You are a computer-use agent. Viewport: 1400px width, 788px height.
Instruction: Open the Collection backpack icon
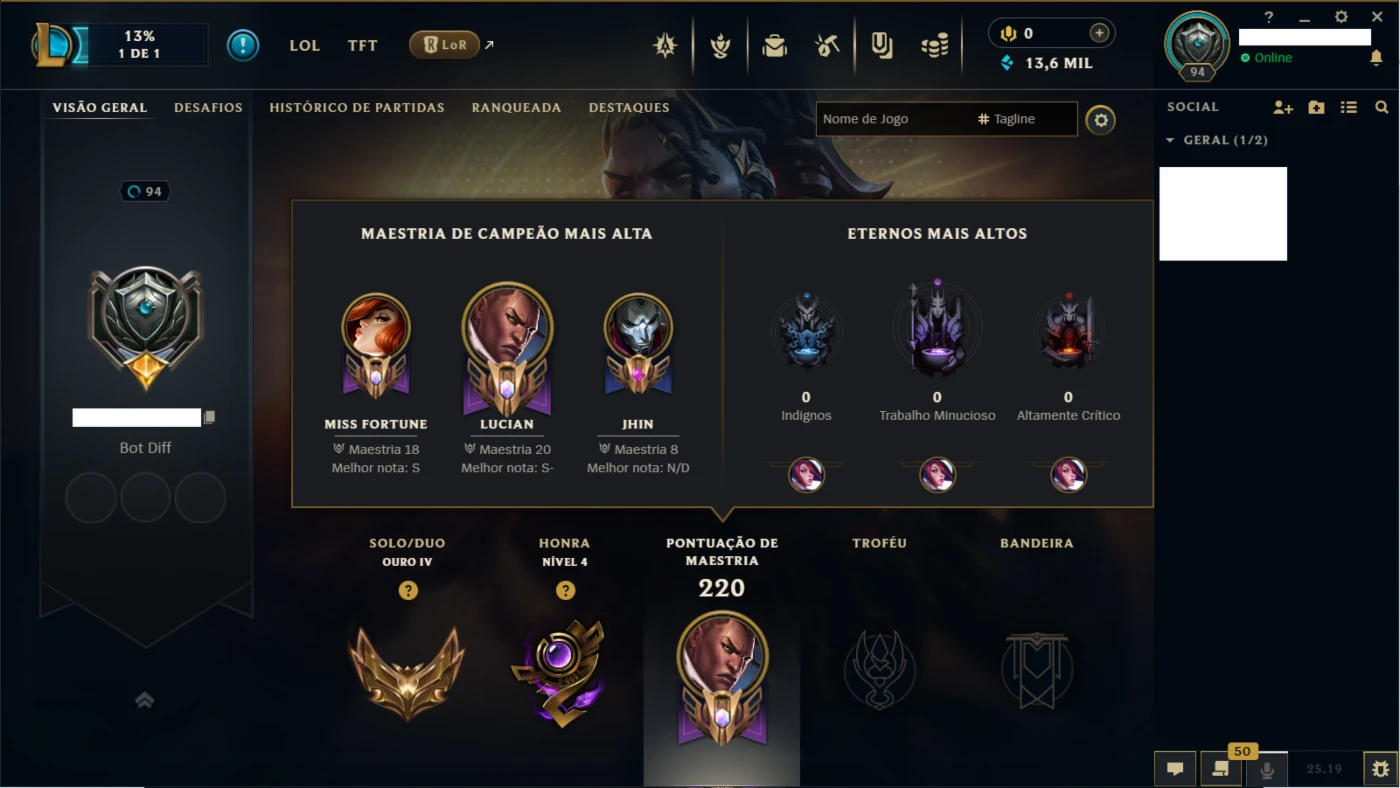[x=774, y=45]
